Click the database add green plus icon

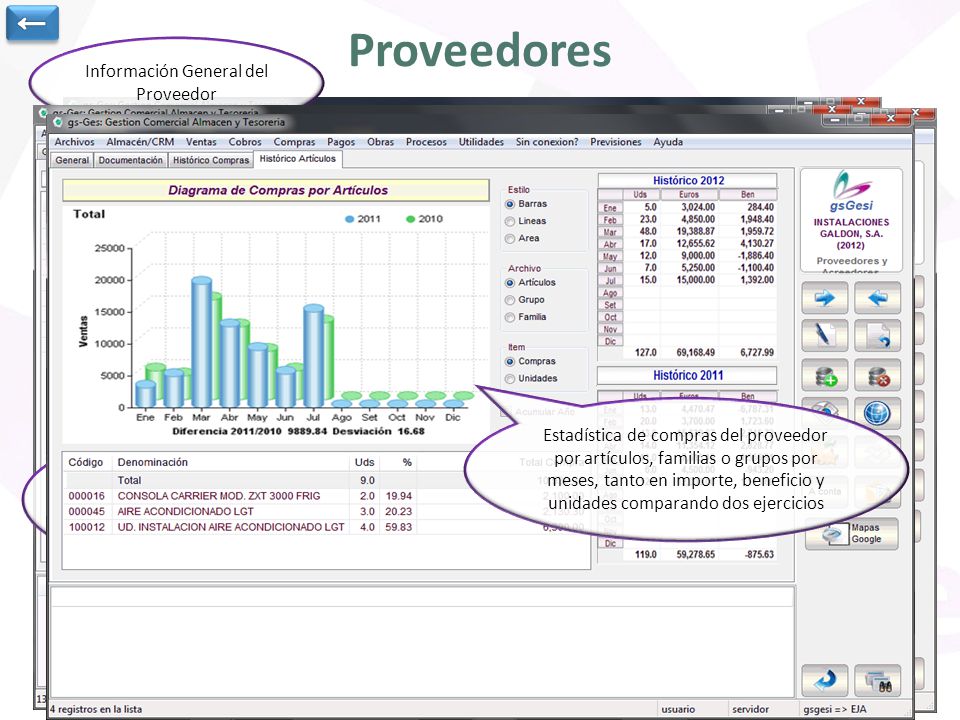coord(824,375)
